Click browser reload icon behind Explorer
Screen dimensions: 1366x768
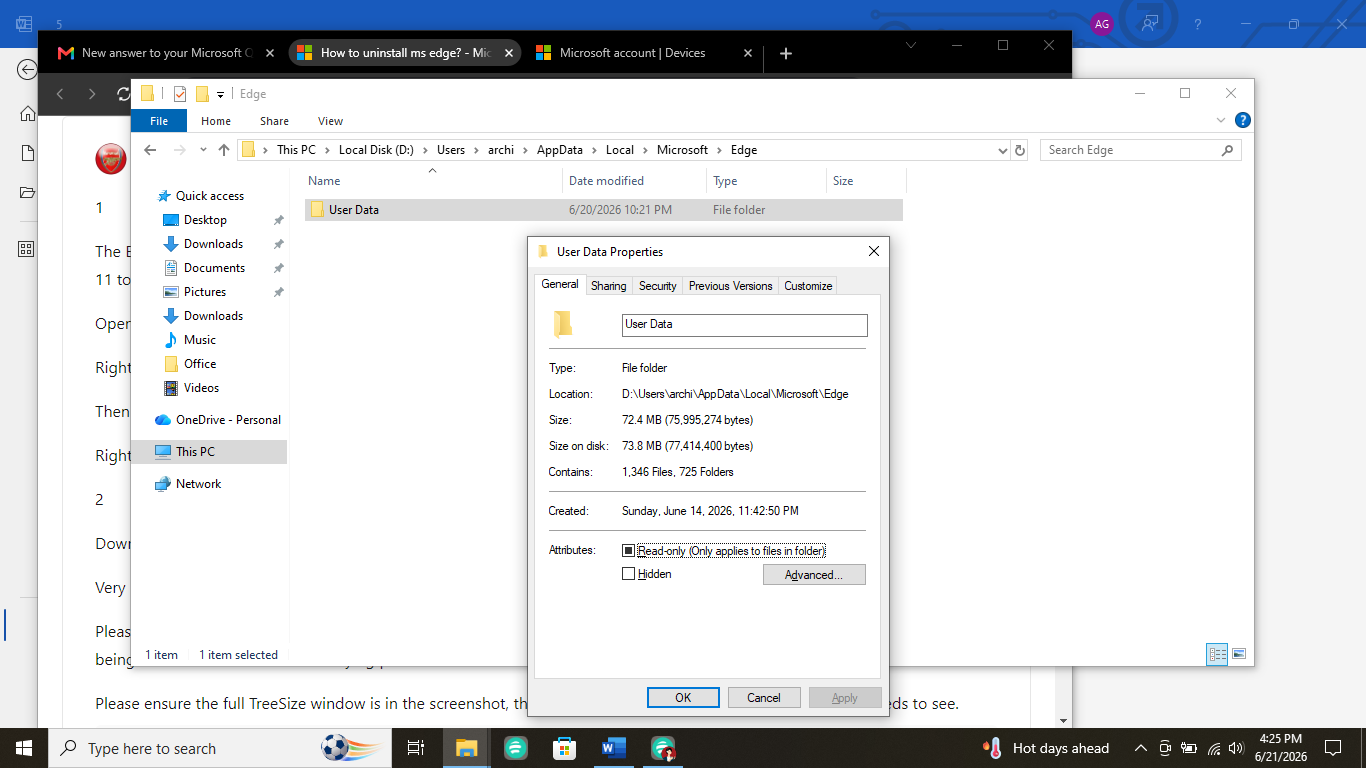click(123, 94)
